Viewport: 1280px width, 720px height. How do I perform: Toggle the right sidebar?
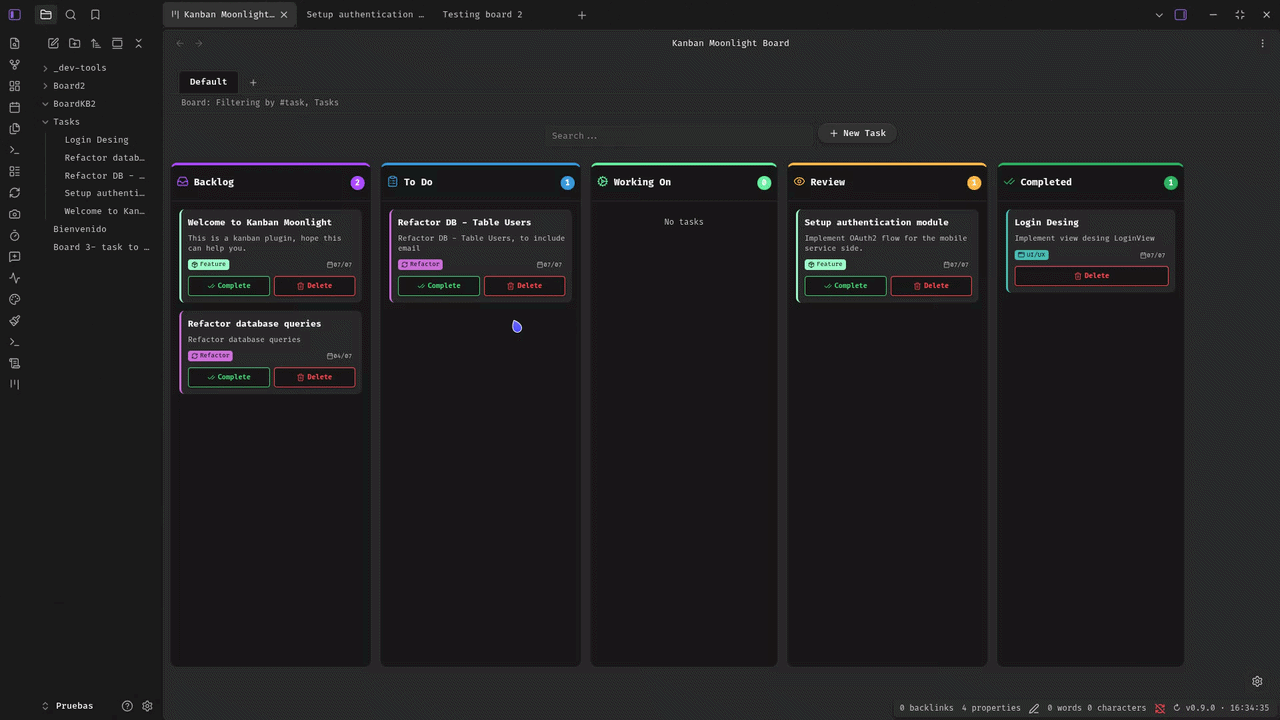(x=1181, y=15)
